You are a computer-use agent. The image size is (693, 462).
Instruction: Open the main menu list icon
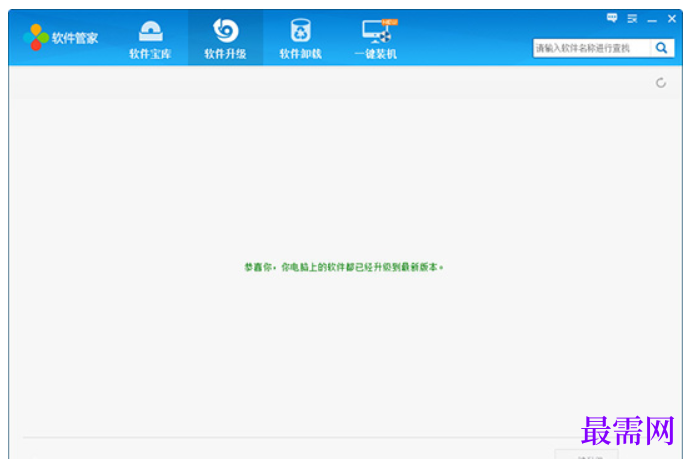[x=632, y=19]
